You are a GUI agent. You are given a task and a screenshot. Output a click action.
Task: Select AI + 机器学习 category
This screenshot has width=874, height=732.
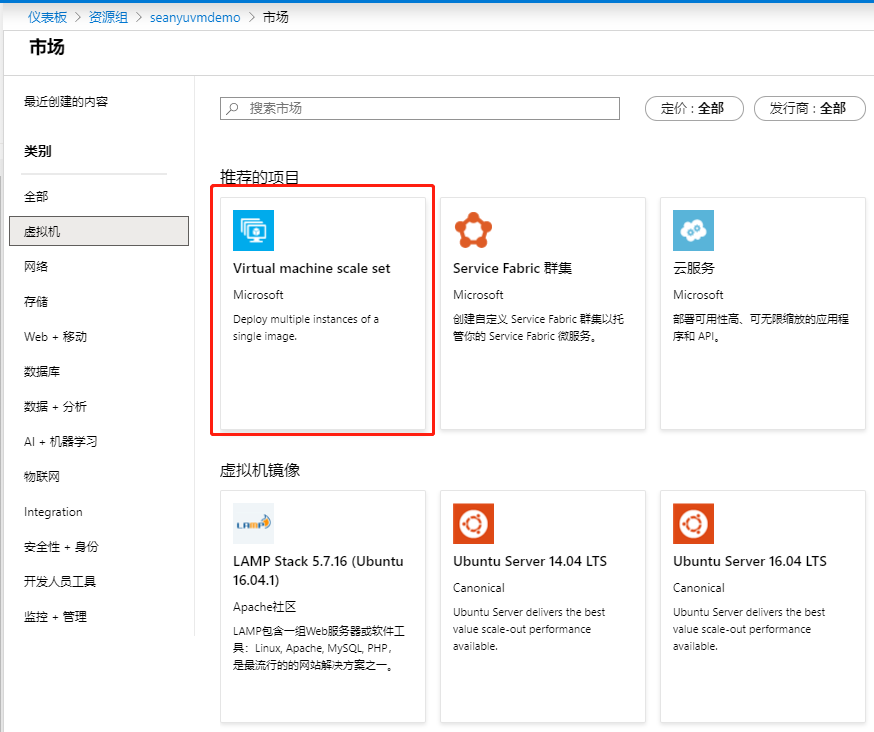coord(61,441)
